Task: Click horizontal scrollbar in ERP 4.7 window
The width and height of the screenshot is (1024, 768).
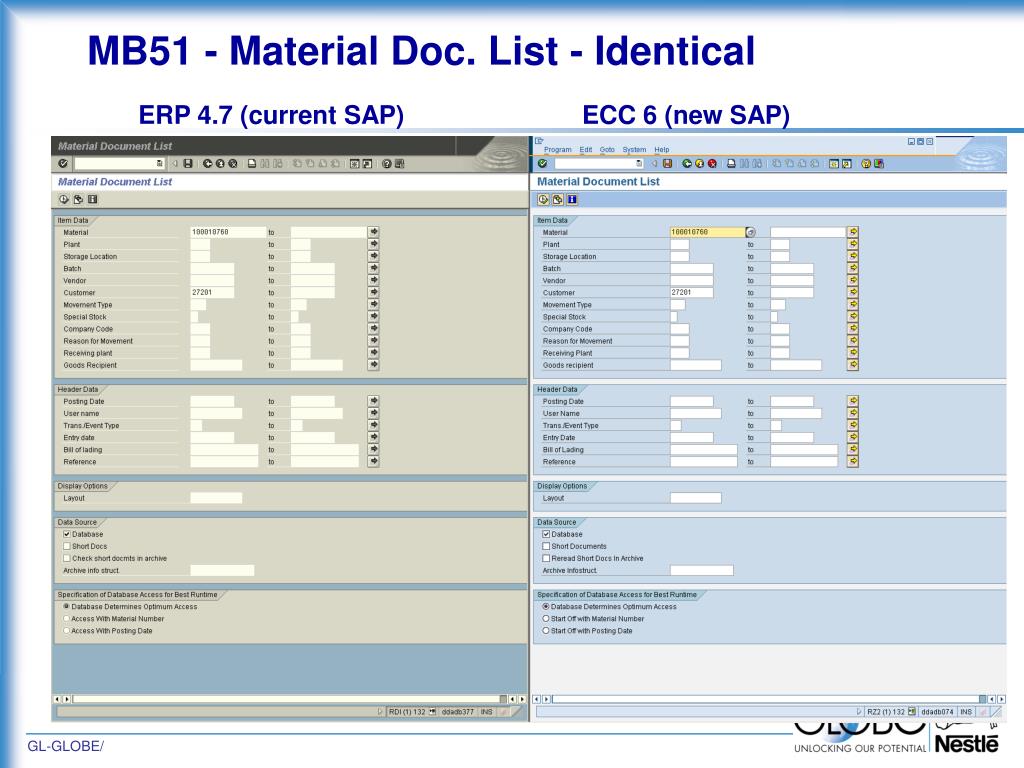Action: 289,699
